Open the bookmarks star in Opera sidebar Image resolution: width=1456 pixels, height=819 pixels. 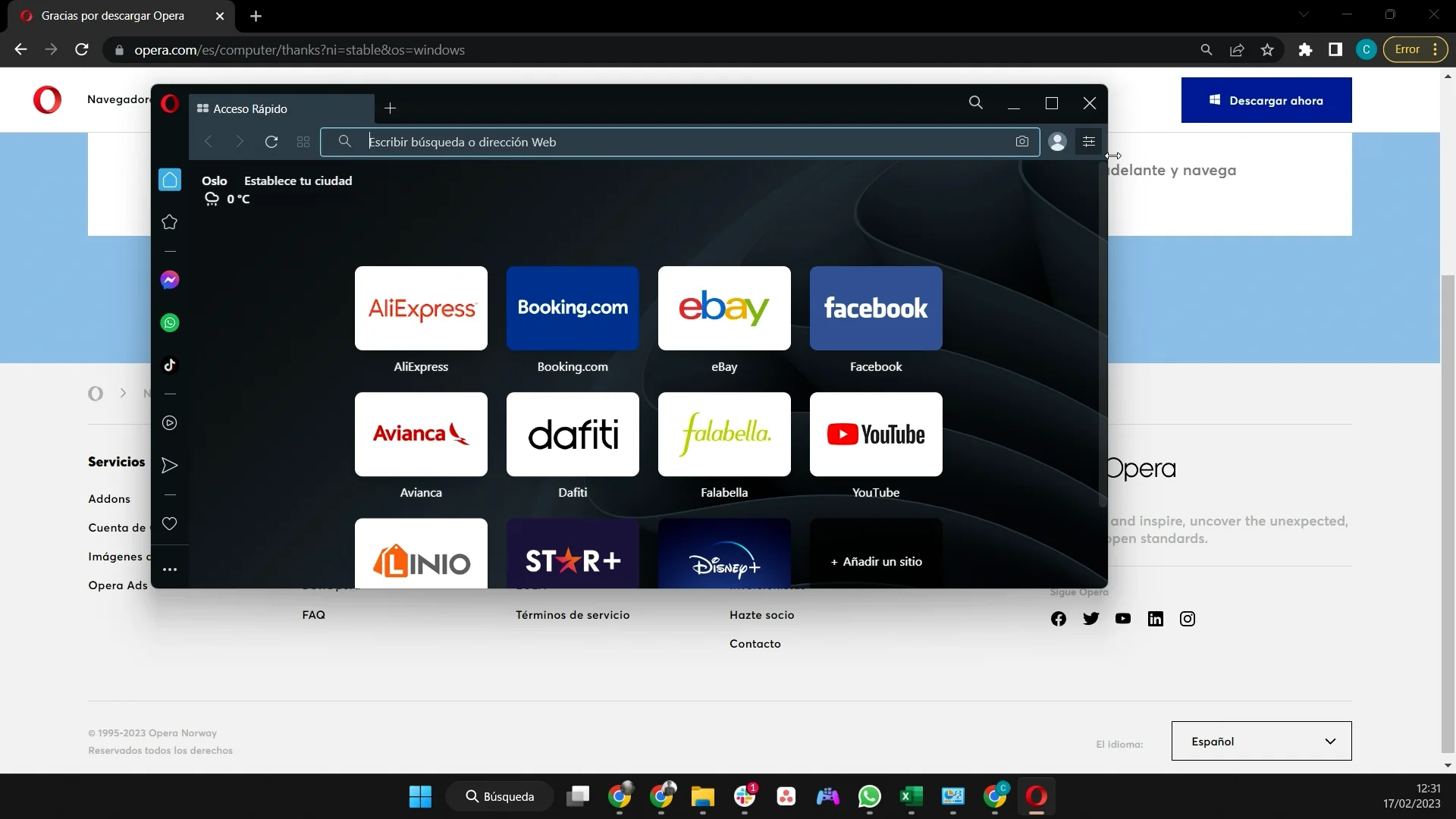tap(170, 222)
